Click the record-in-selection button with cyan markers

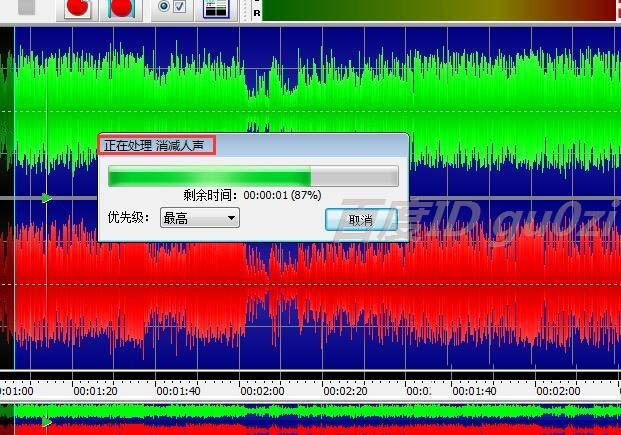pos(121,8)
